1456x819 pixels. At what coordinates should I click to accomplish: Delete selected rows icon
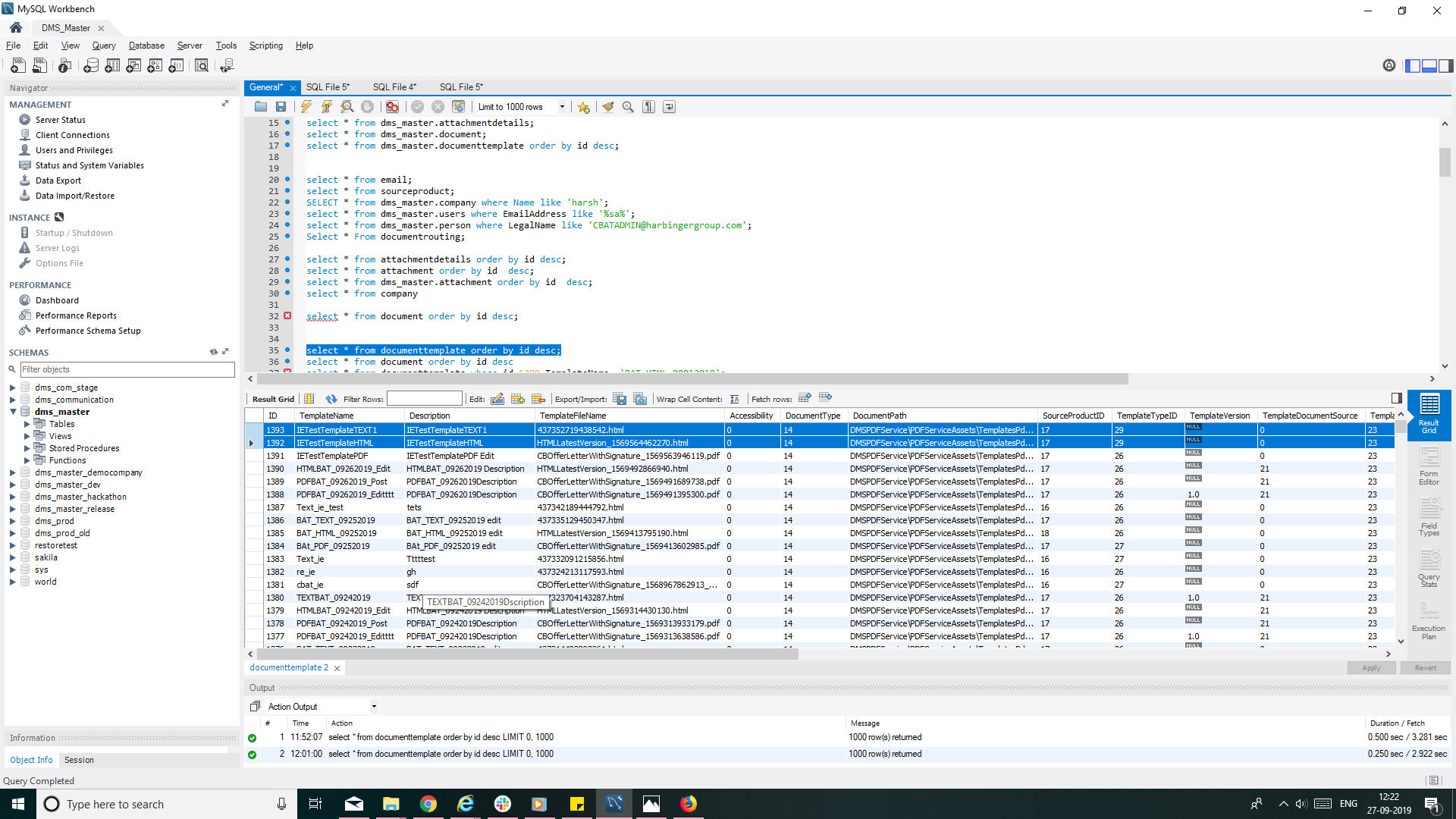click(x=538, y=399)
